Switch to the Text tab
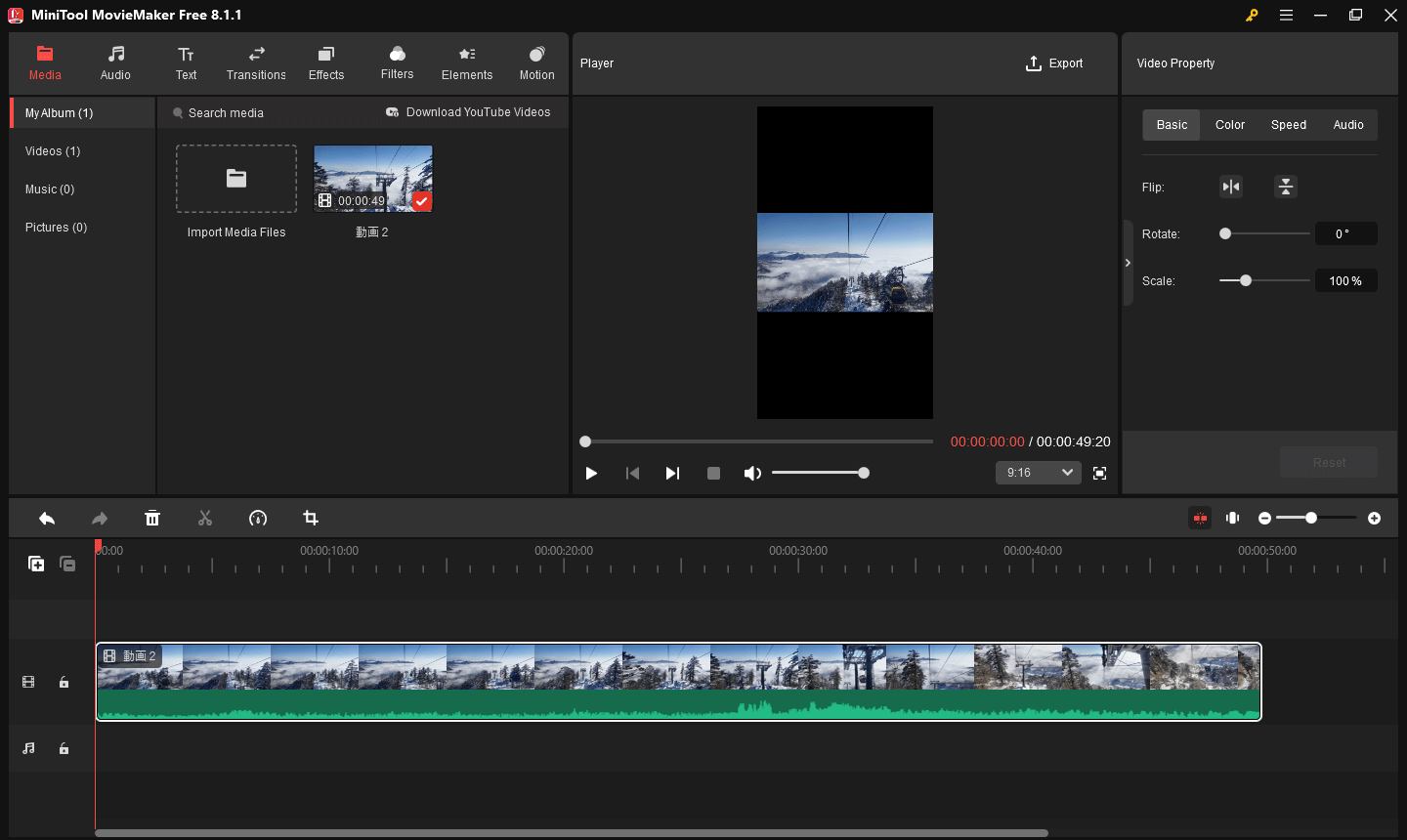This screenshot has width=1407, height=840. pyautogui.click(x=186, y=63)
